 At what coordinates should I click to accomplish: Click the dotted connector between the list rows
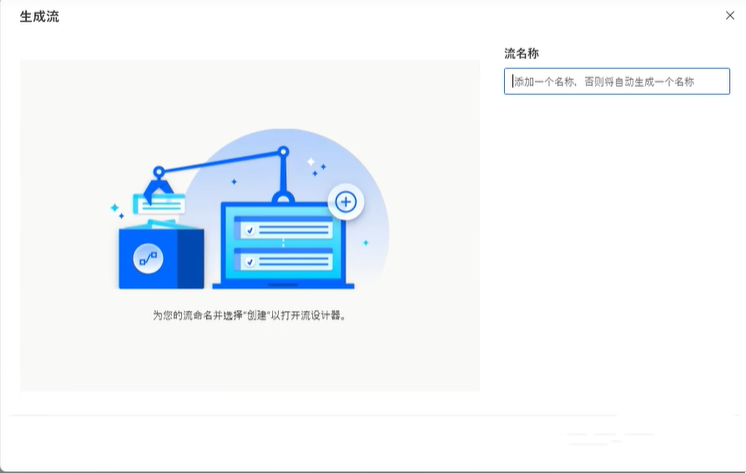(x=283, y=245)
